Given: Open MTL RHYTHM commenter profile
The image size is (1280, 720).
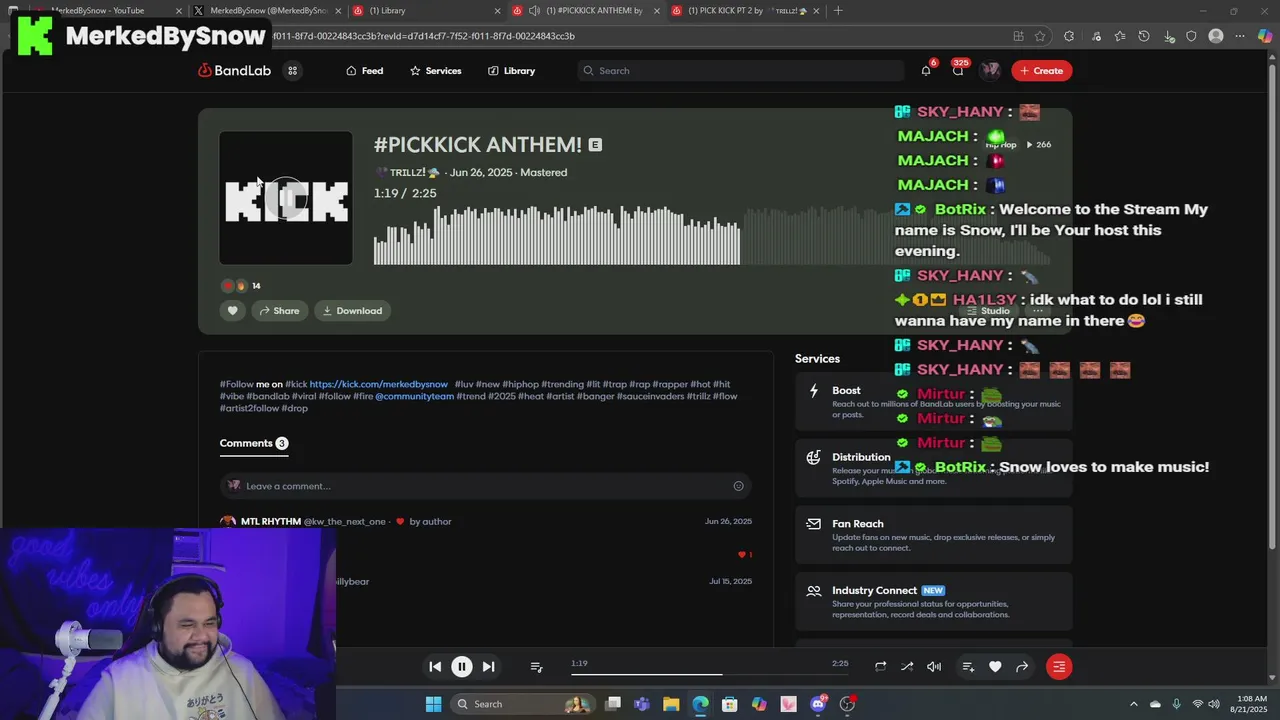Looking at the screenshot, I should pos(271,521).
